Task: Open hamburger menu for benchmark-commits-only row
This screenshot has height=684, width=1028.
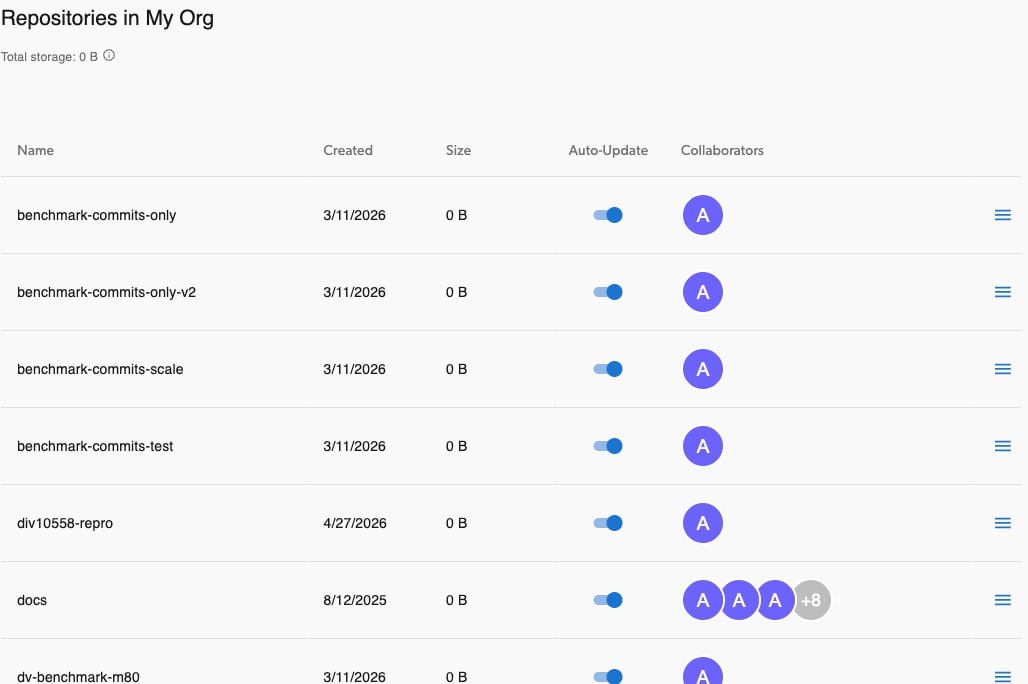Action: click(1002, 215)
